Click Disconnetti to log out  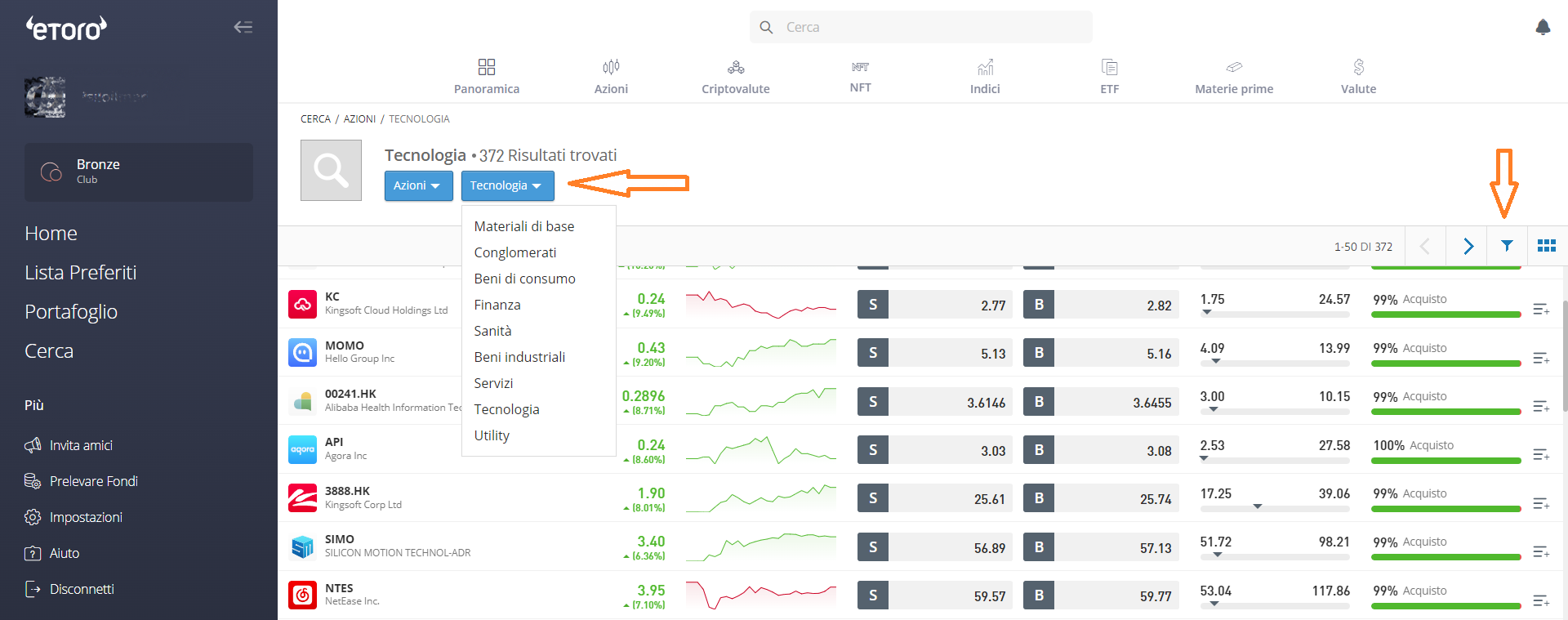pyautogui.click(x=69, y=589)
